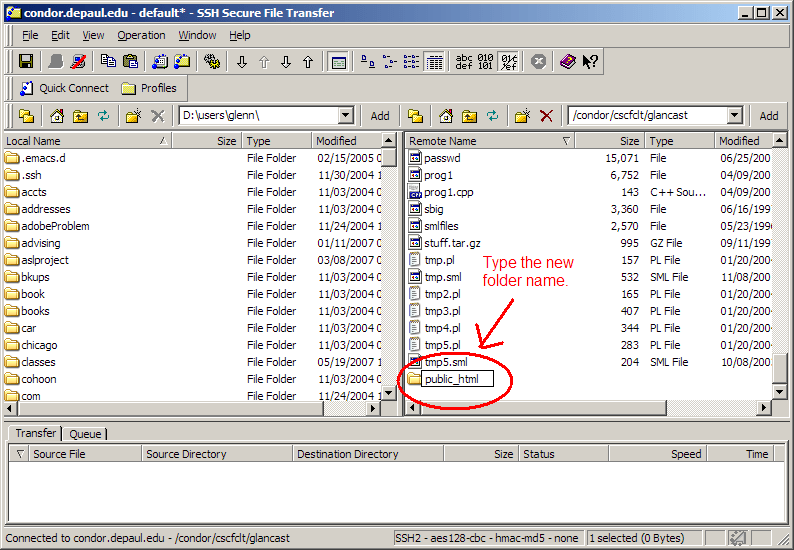Click the Paste clipboard icon in the toolbar

(x=130, y=62)
